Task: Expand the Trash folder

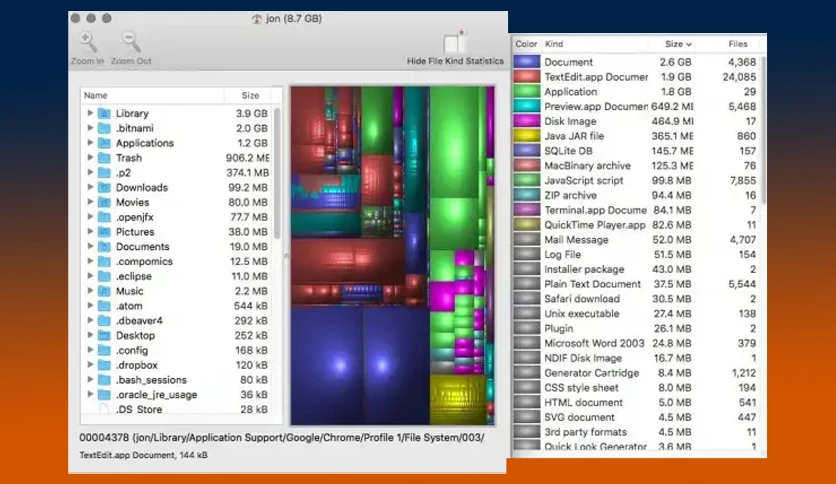Action: point(90,158)
